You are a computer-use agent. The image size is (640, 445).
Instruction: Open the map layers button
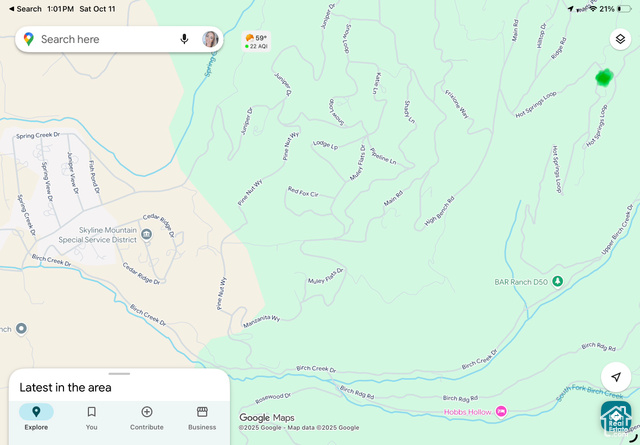620,39
